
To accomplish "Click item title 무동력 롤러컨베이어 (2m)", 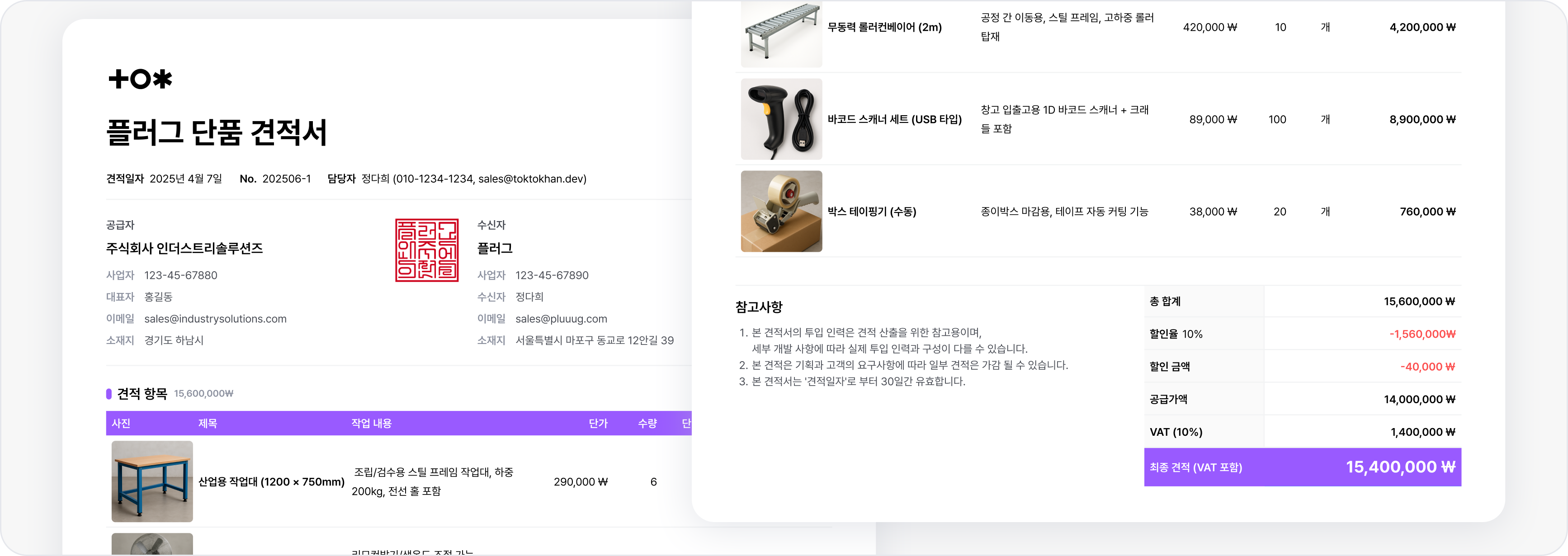I will pos(884,28).
